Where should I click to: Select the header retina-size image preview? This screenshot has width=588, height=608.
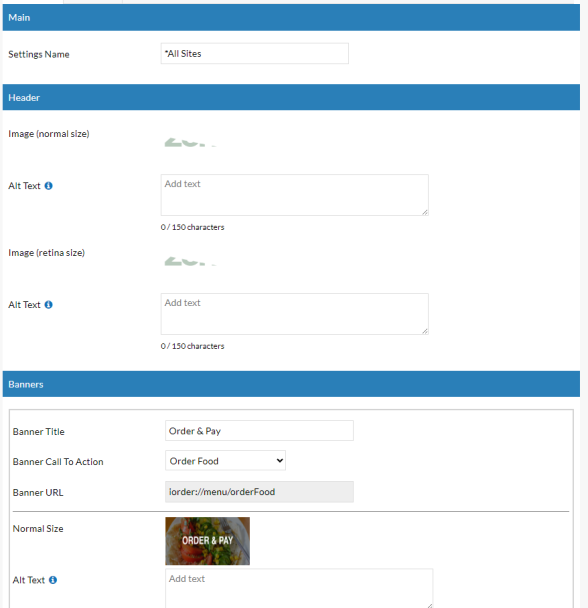pos(190,261)
